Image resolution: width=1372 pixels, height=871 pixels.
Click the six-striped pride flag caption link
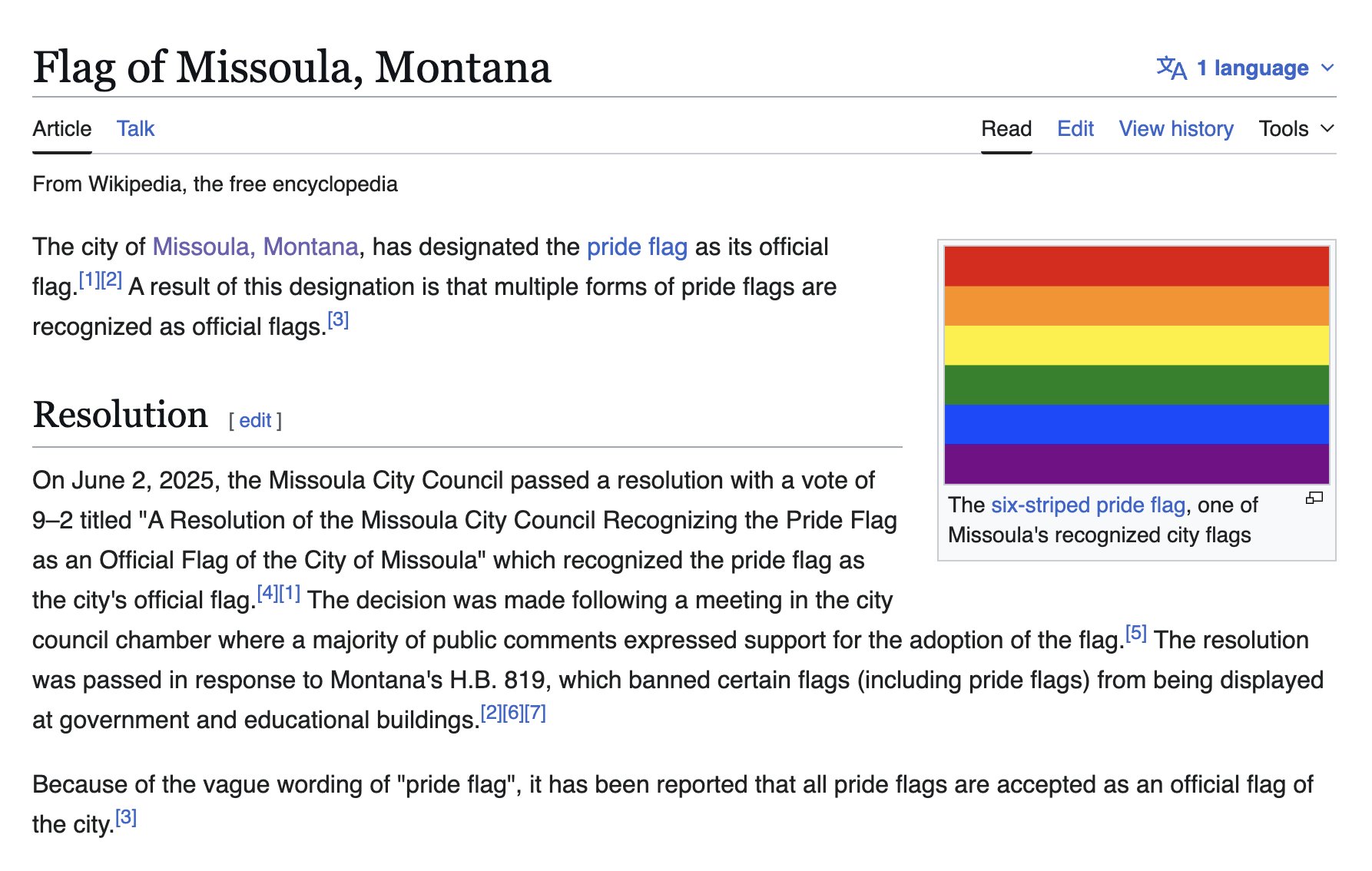[x=1088, y=505]
